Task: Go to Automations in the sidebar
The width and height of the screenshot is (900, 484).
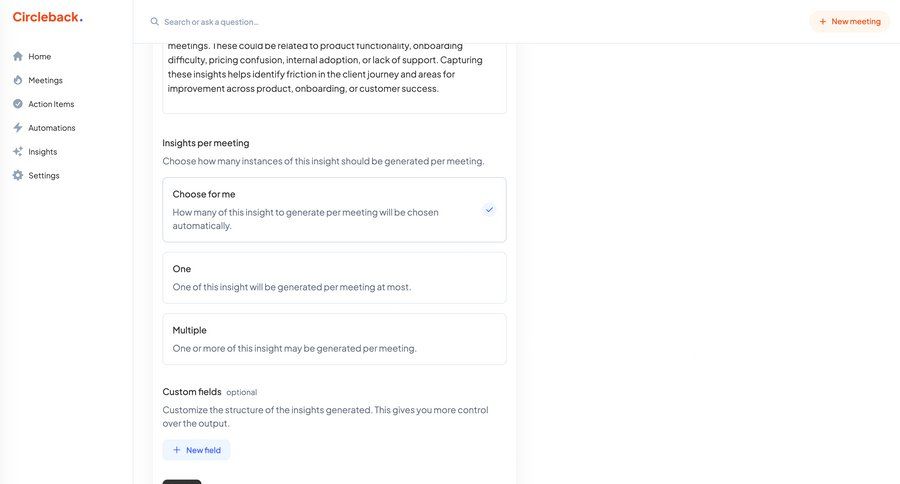Action: tap(51, 128)
